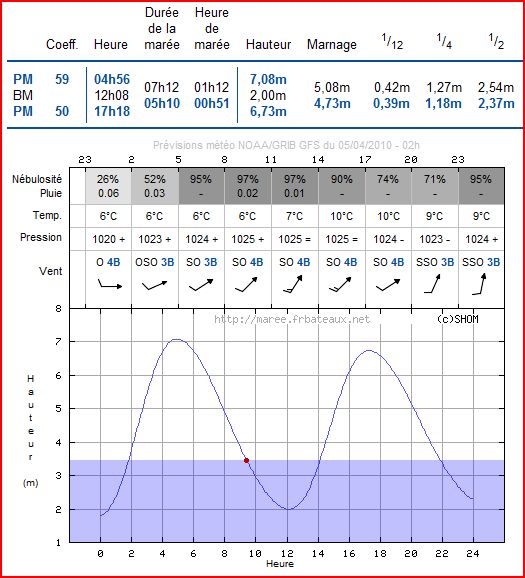Click the wind arrow under O 4B
Image resolution: width=525 pixels, height=578 pixels.
pyautogui.click(x=109, y=284)
